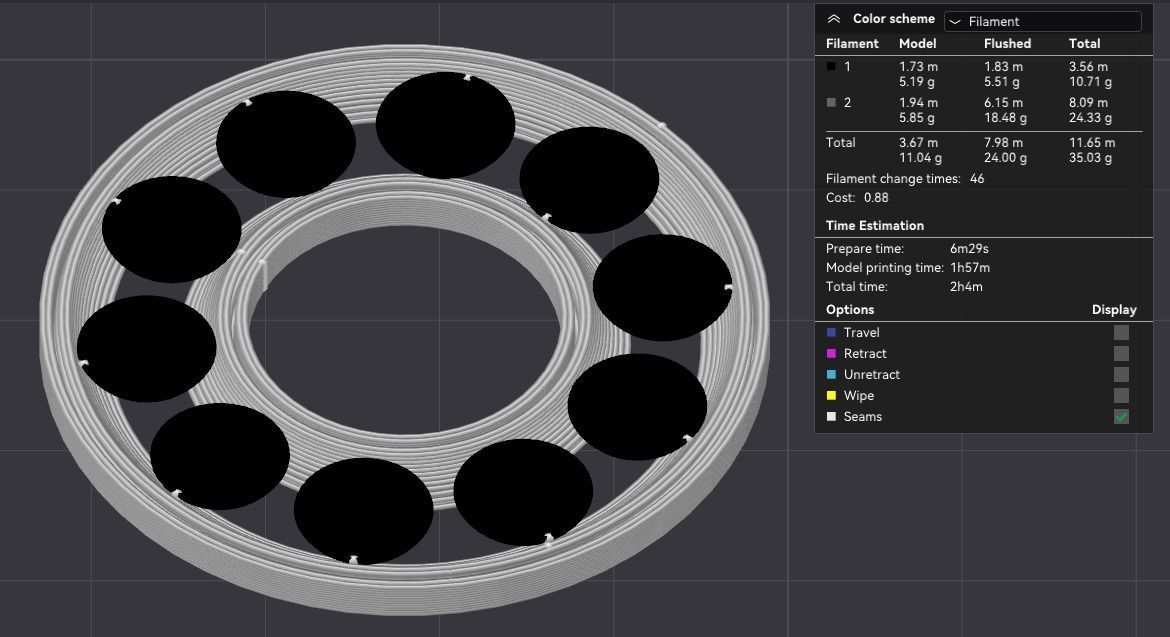
Task: Click the black swatch for filament 1
Action: [831, 66]
